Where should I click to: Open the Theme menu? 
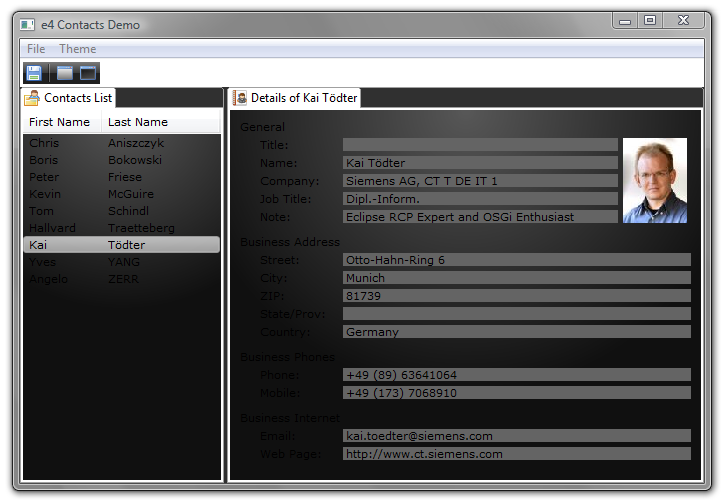coord(77,49)
